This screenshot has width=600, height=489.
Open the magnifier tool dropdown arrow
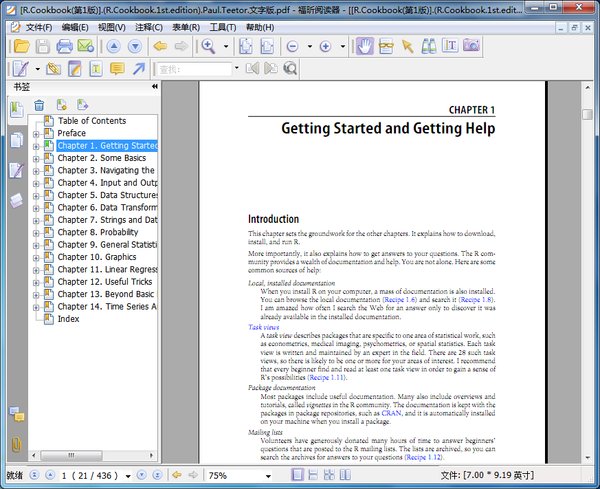226,46
